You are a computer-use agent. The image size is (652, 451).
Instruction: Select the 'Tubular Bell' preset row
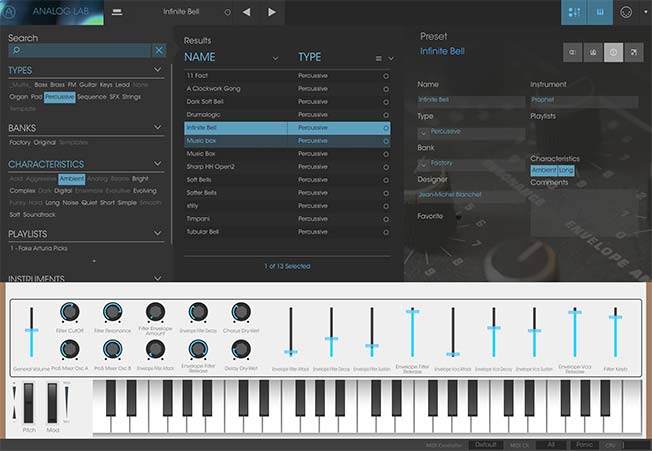click(x=287, y=232)
